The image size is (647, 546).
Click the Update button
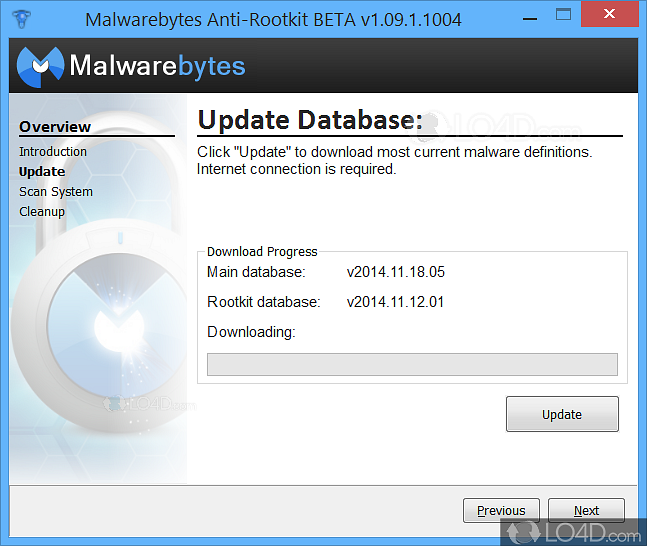point(562,414)
